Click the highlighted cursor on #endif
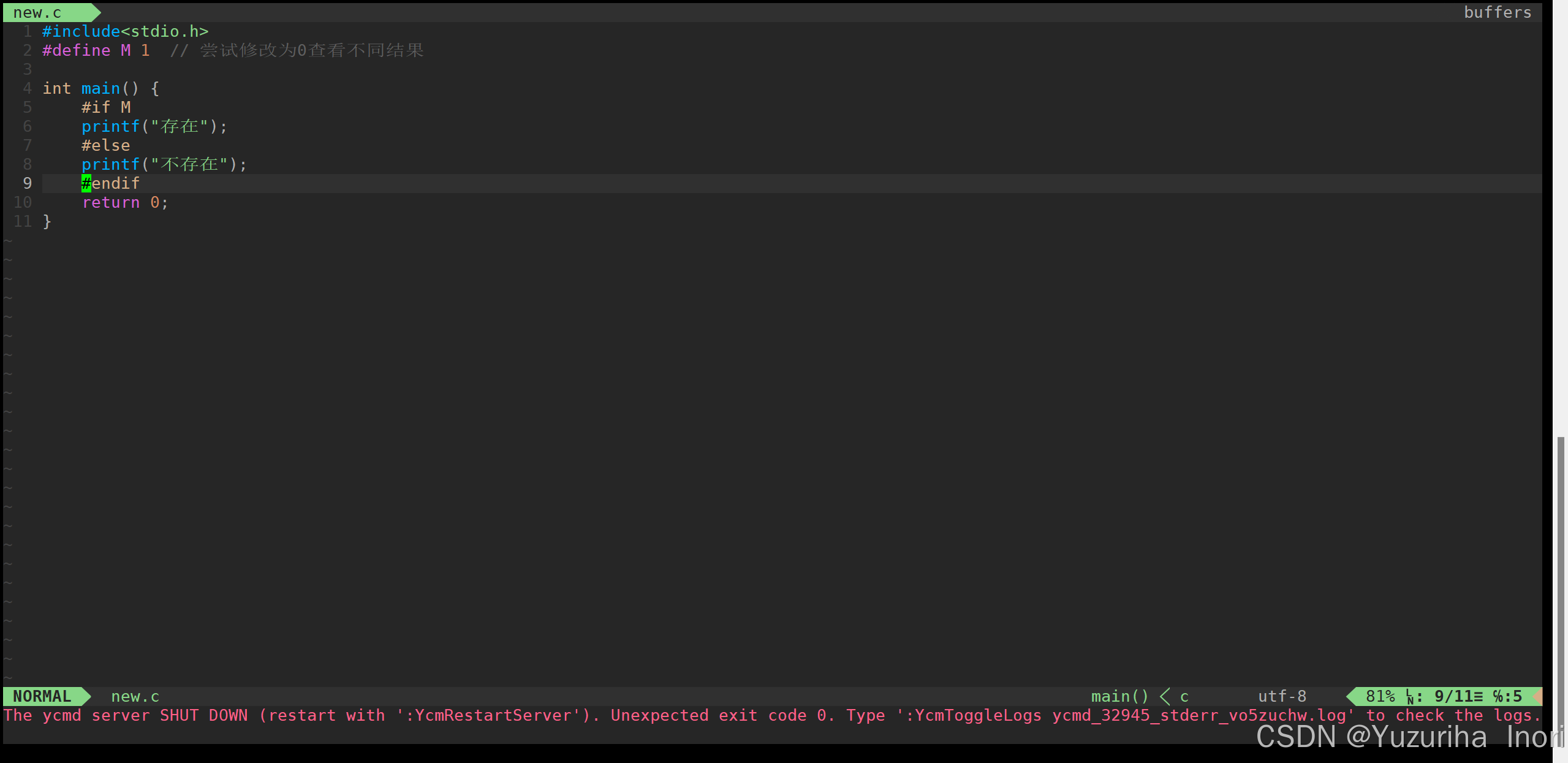This screenshot has width=1568, height=763. 86,183
